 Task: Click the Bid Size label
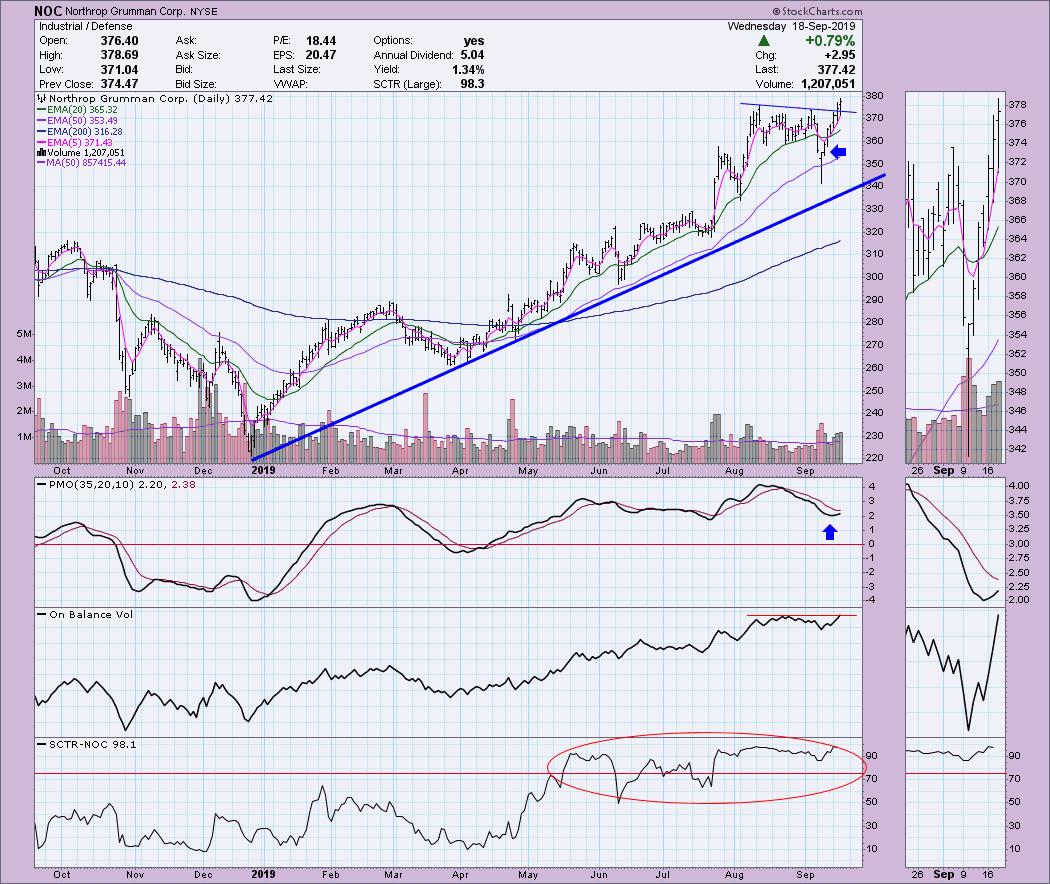[196, 84]
